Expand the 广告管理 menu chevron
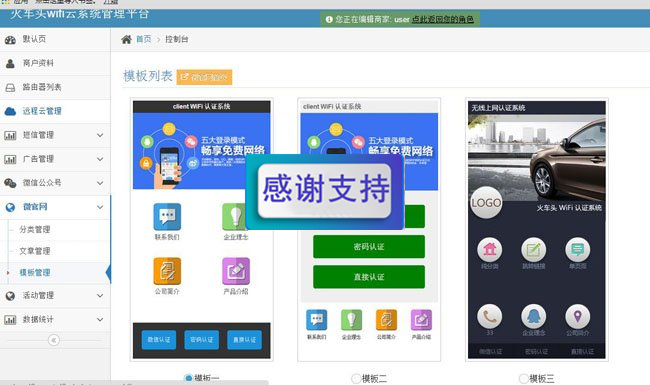The height and width of the screenshot is (385, 650). point(100,159)
